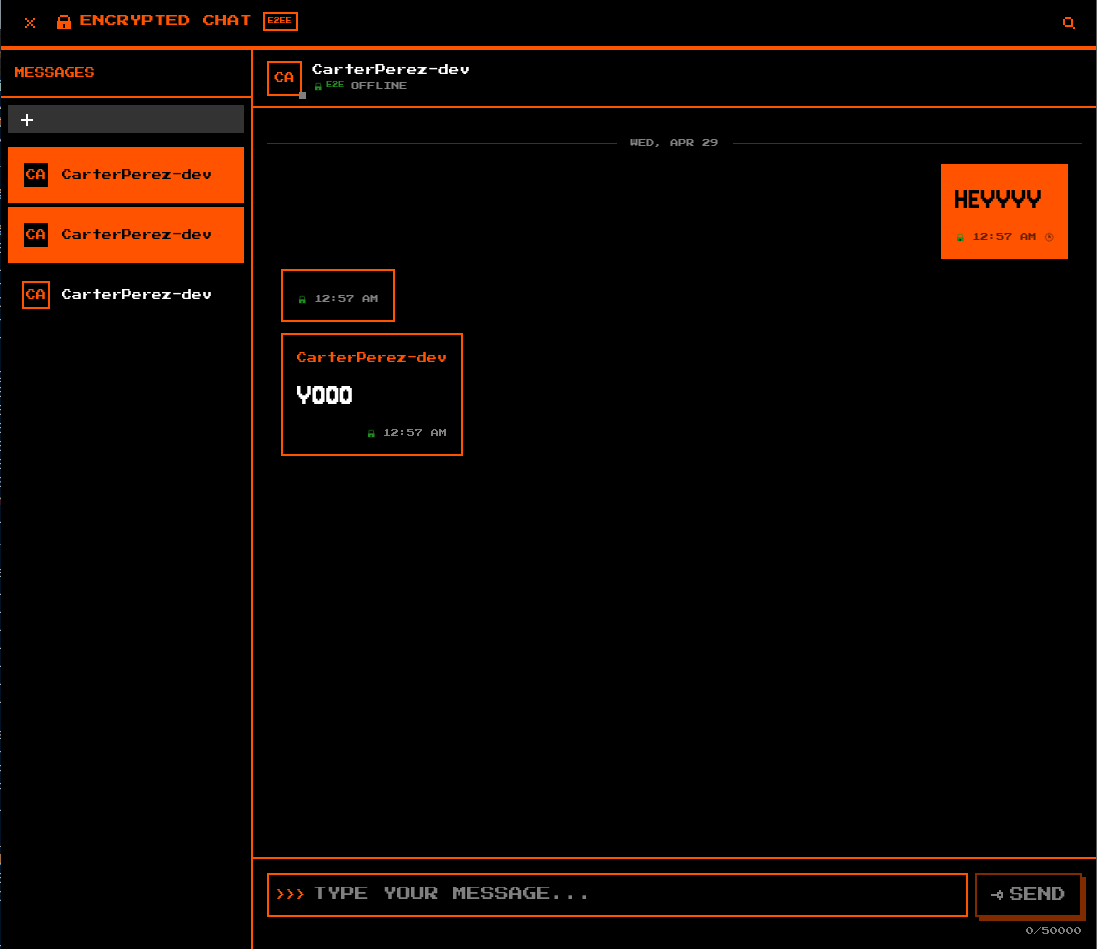
Task: Open search with the magnifier icon
Action: pos(1068,22)
